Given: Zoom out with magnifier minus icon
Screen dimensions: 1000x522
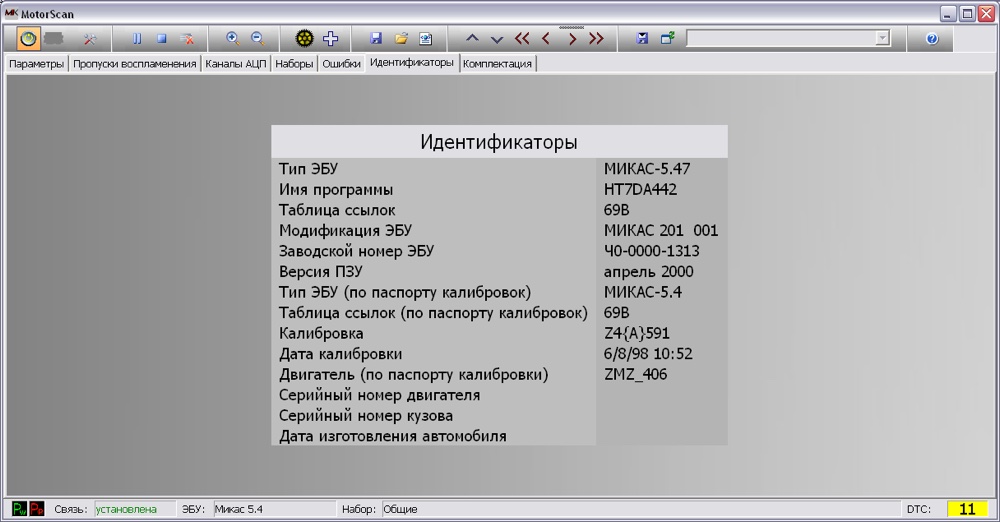Looking at the screenshot, I should pyautogui.click(x=258, y=39).
